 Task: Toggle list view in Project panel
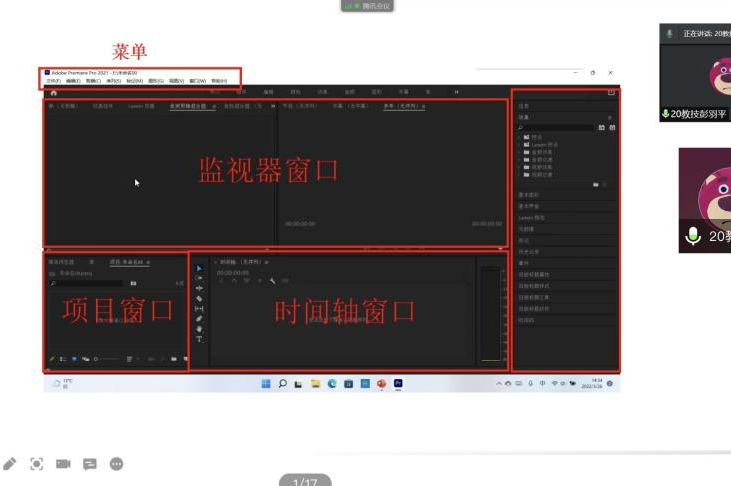[x=62, y=358]
